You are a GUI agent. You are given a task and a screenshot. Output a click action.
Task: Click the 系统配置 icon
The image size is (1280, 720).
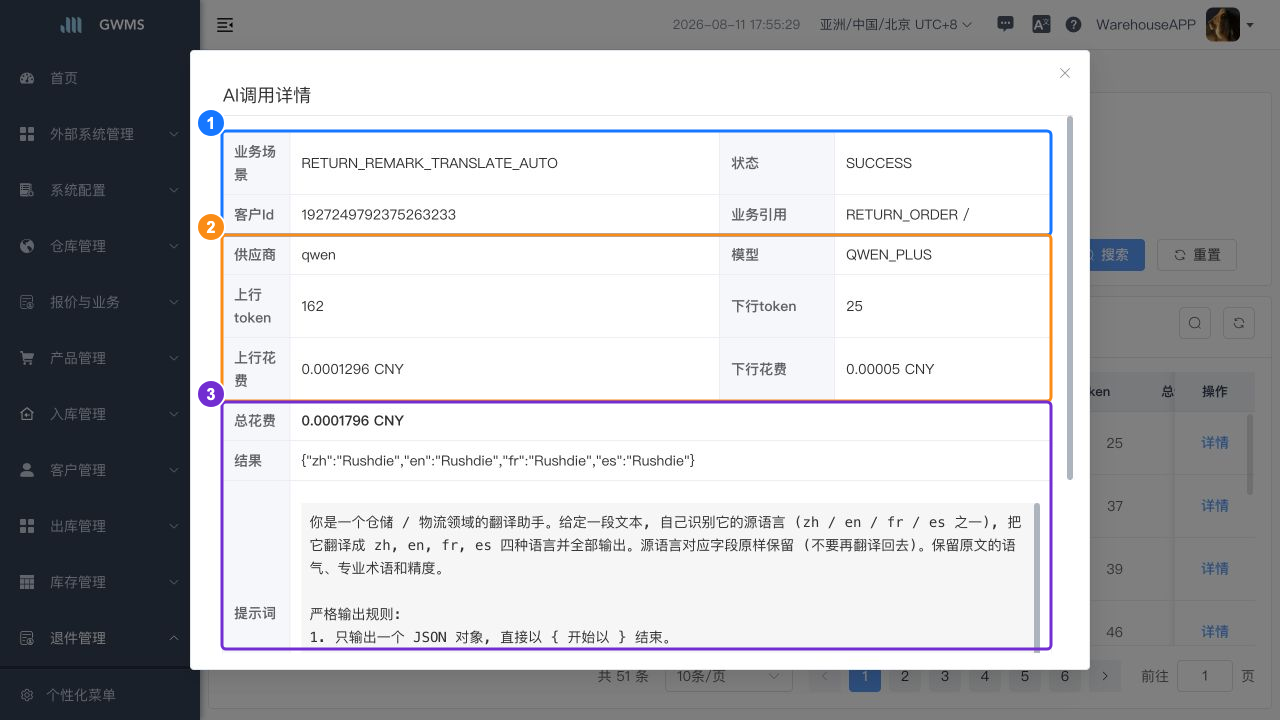[x=27, y=190]
